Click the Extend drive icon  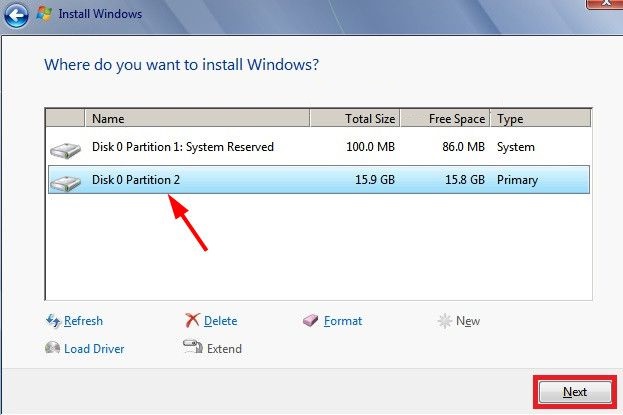pos(193,347)
